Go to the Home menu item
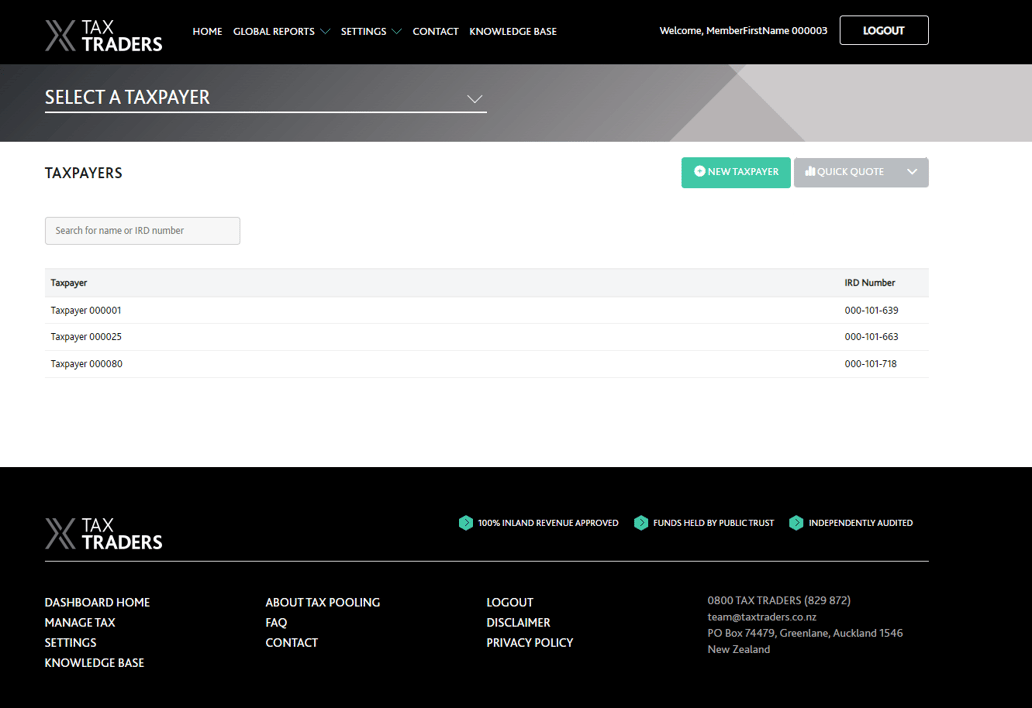Viewport: 1032px width, 708px height. pyautogui.click(x=207, y=31)
